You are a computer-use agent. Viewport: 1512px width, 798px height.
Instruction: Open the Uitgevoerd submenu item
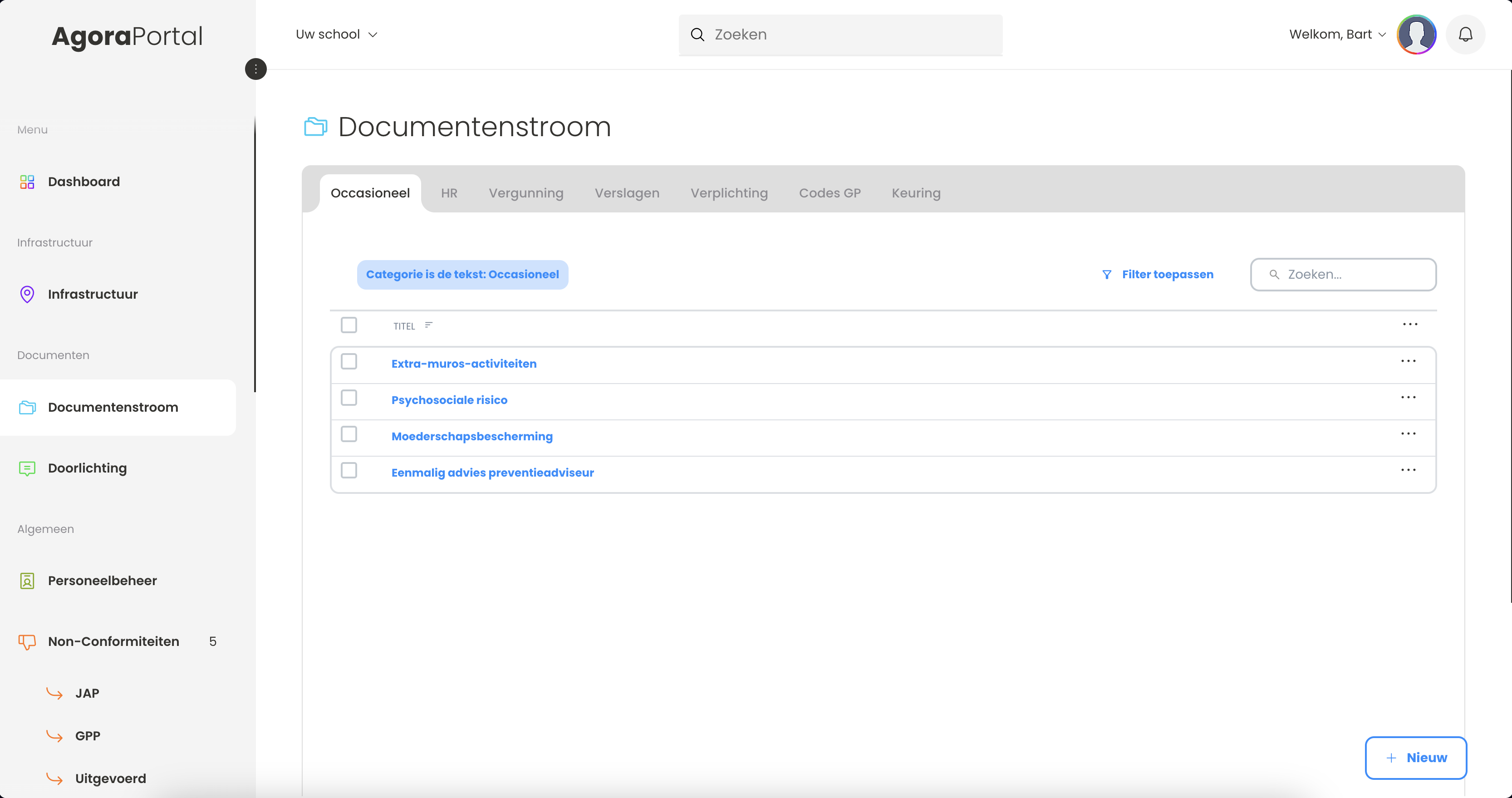[110, 778]
